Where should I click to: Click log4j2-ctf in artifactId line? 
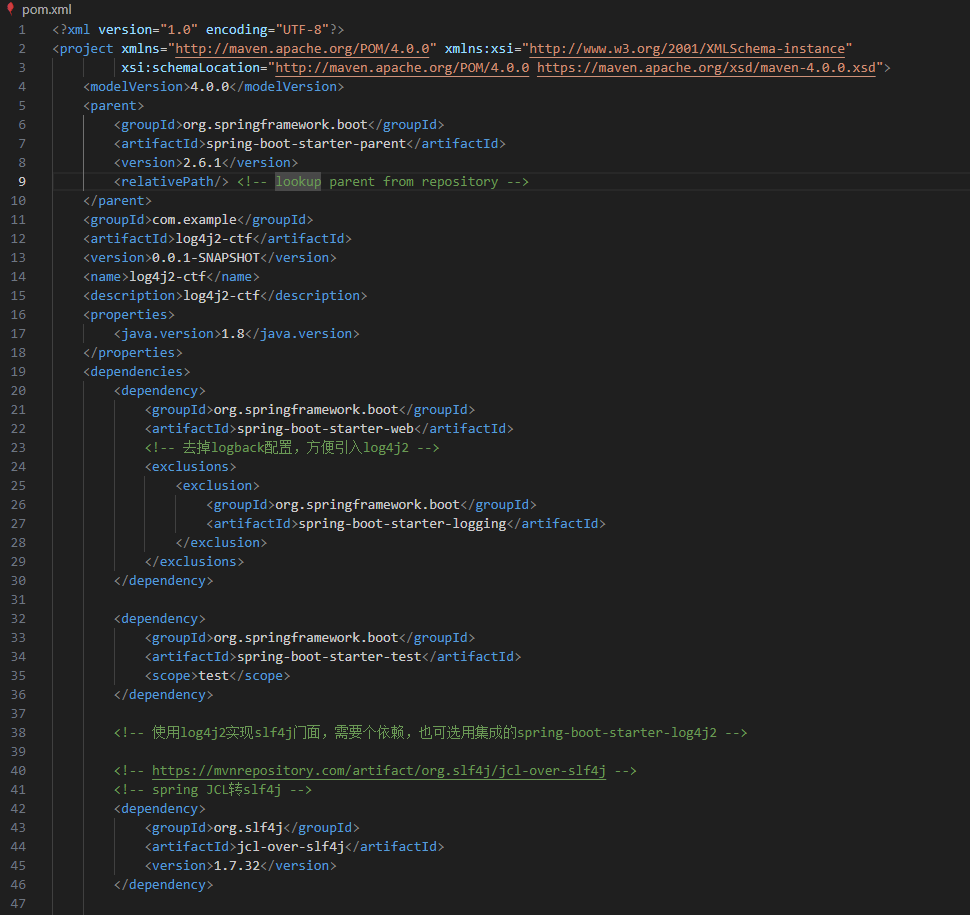(213, 238)
